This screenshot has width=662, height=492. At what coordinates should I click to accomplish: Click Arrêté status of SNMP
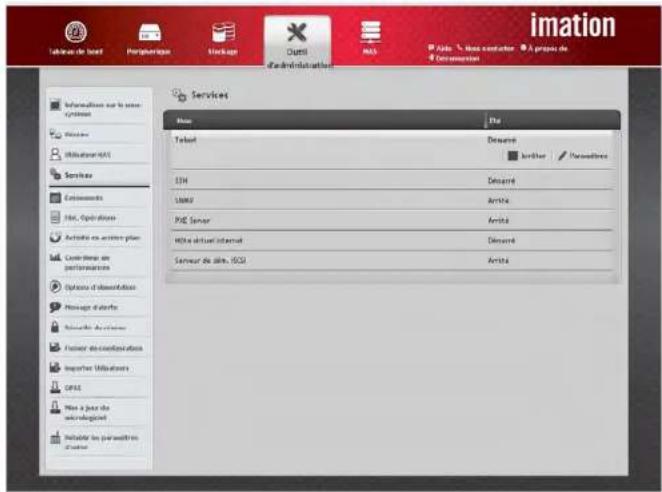[x=498, y=201]
